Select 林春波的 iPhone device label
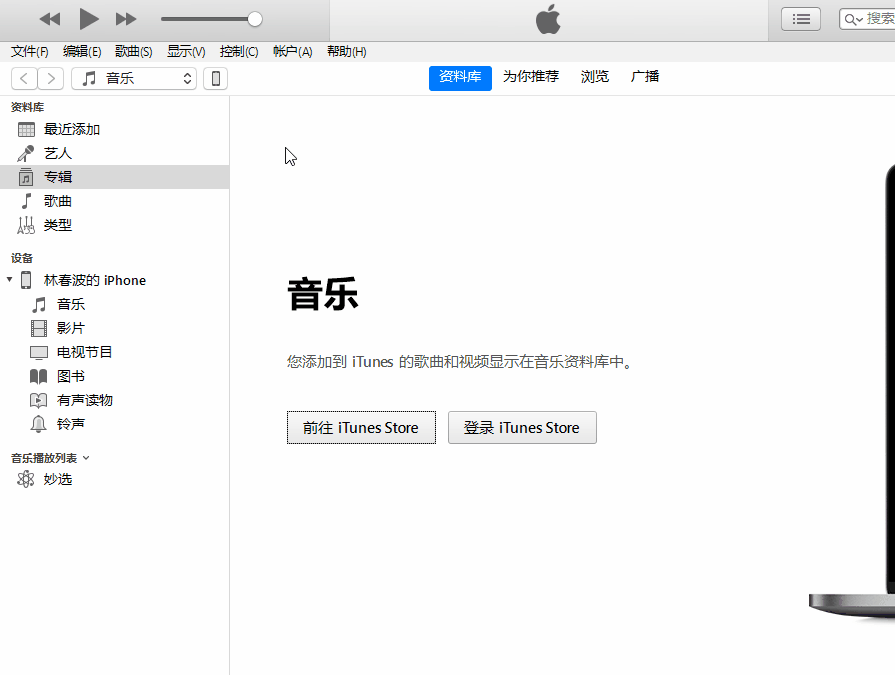Screen dimensions: 895x675 pos(95,280)
